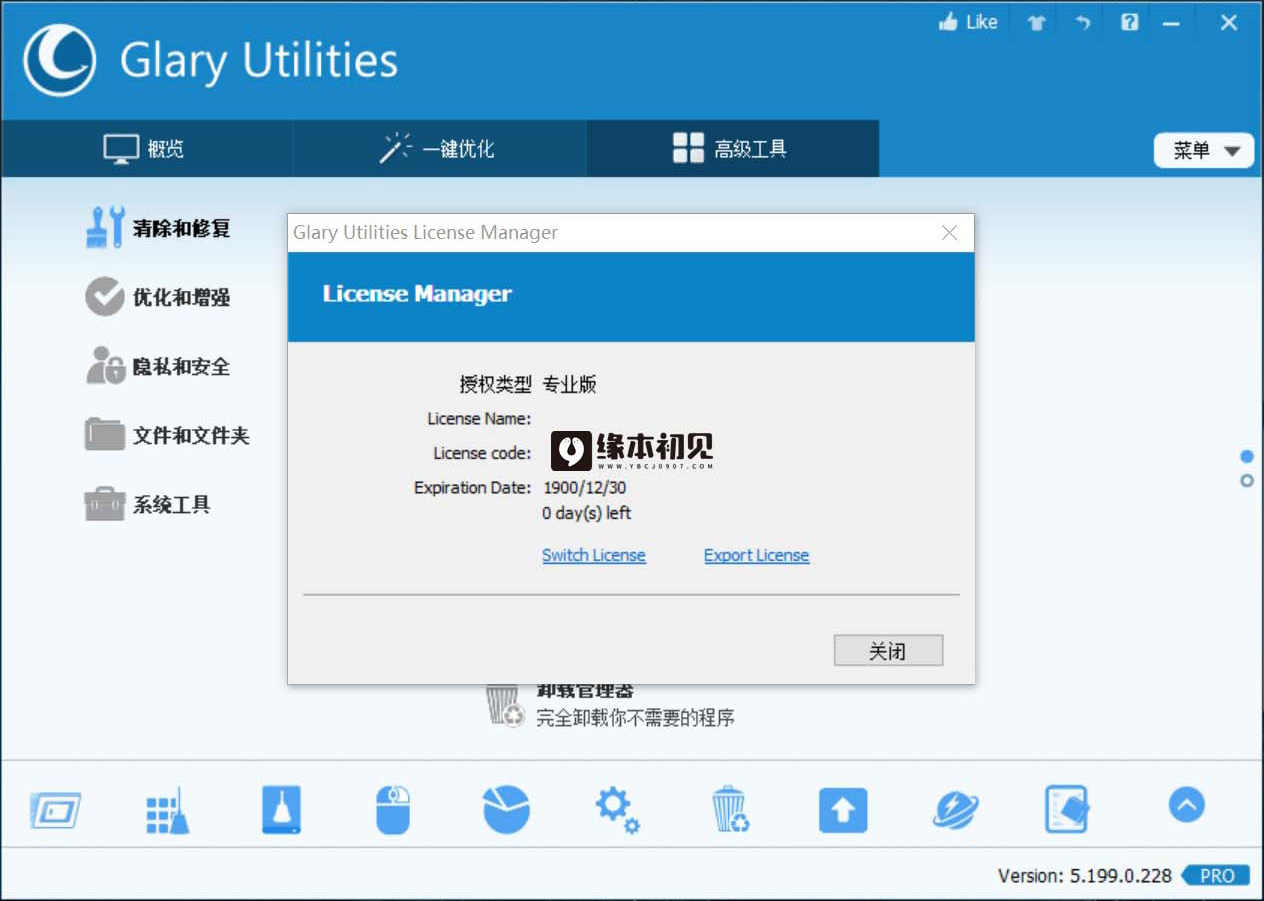The image size is (1264, 901).
Task: Click the Switch License link
Action: click(x=594, y=555)
